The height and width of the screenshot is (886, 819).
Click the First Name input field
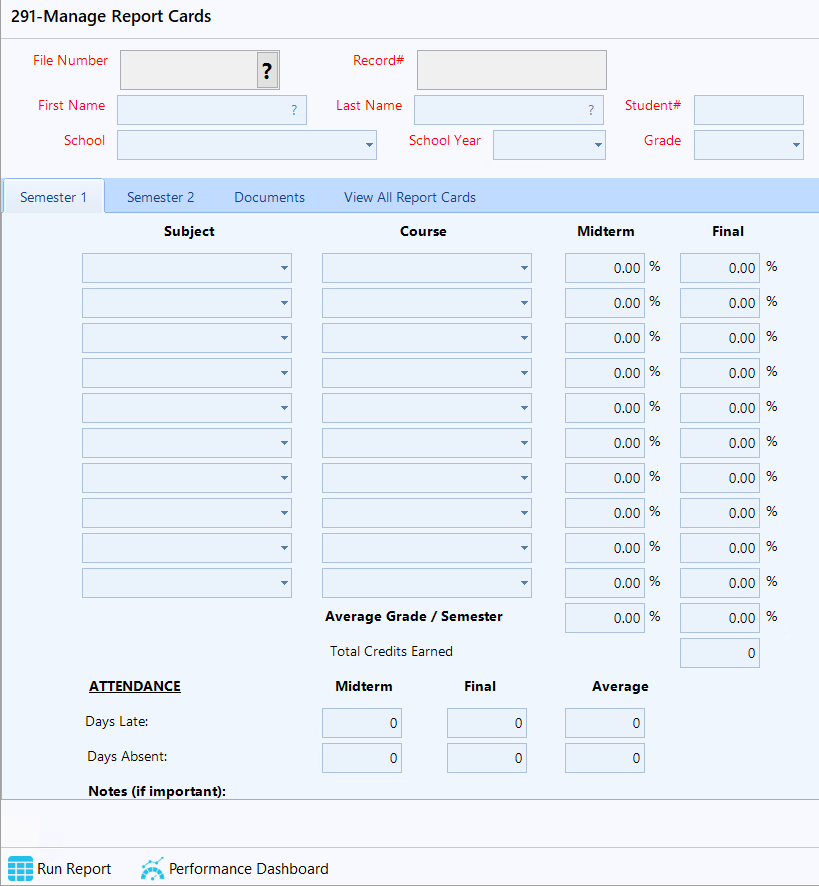pos(212,110)
